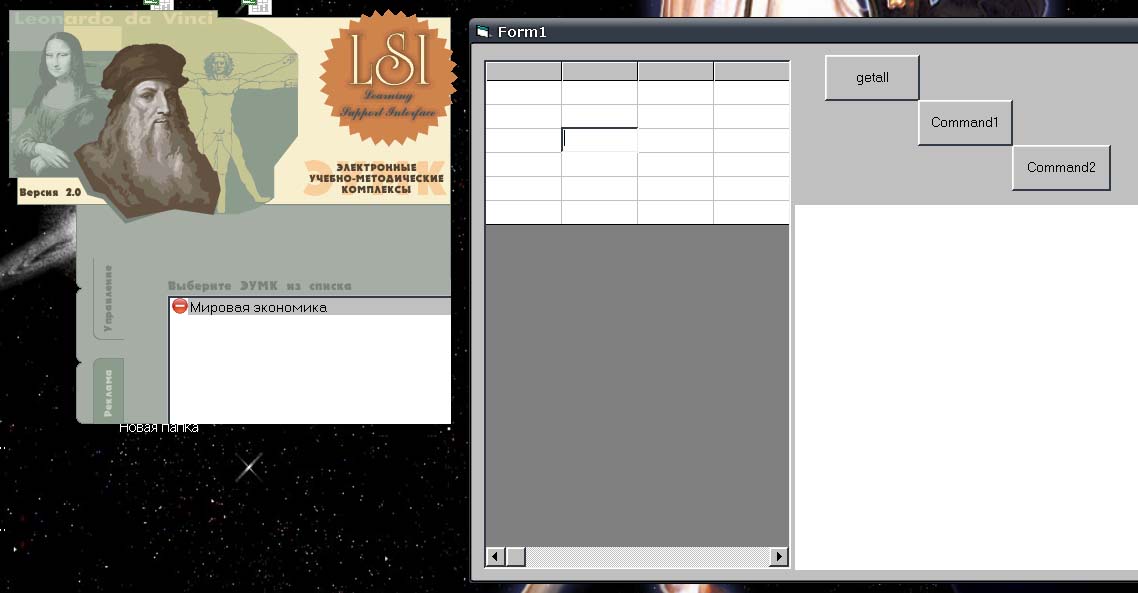The width and height of the screenshot is (1138, 593).
Task: Click the horizontal scrollbar thumb under the grid
Action: 515,556
